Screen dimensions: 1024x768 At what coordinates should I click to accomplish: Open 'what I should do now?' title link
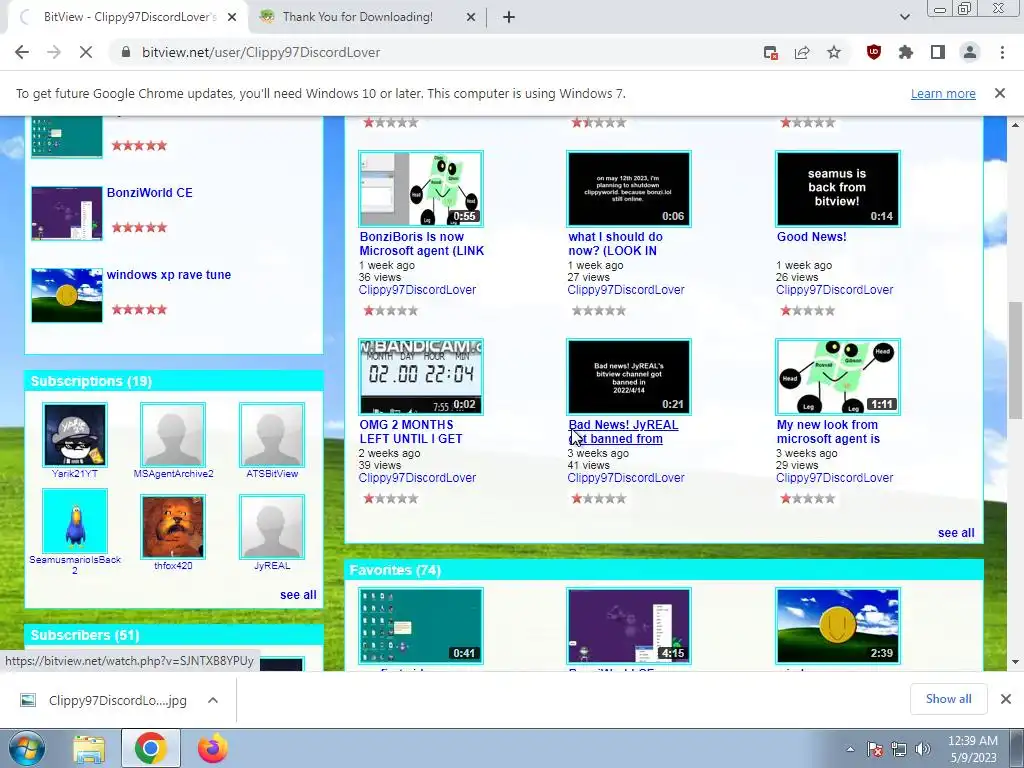point(615,244)
